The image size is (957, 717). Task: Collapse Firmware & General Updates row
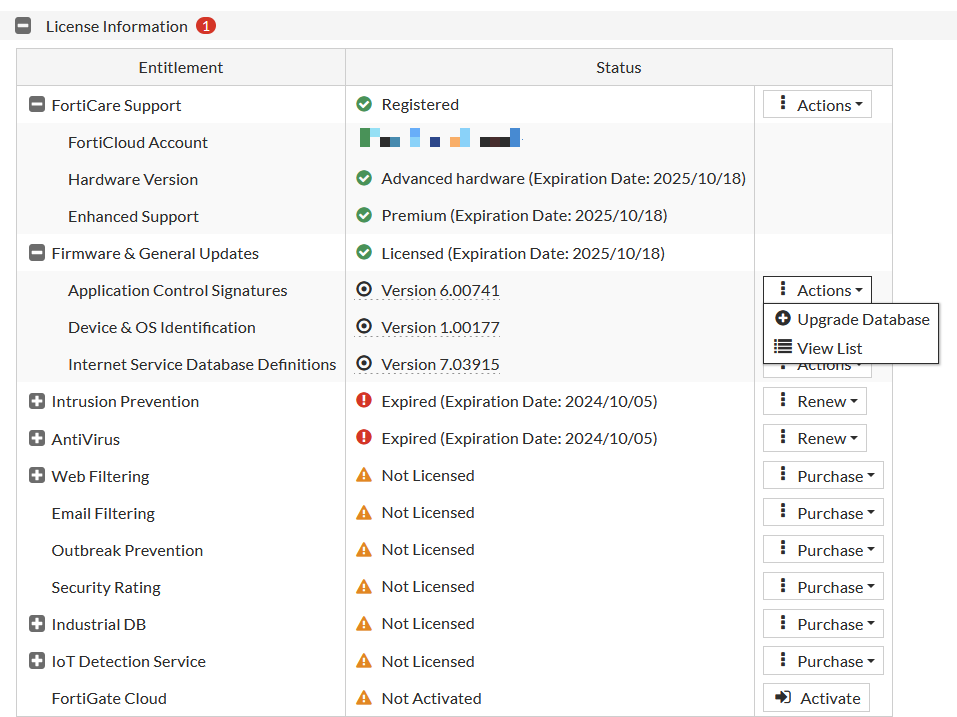click(x=37, y=253)
